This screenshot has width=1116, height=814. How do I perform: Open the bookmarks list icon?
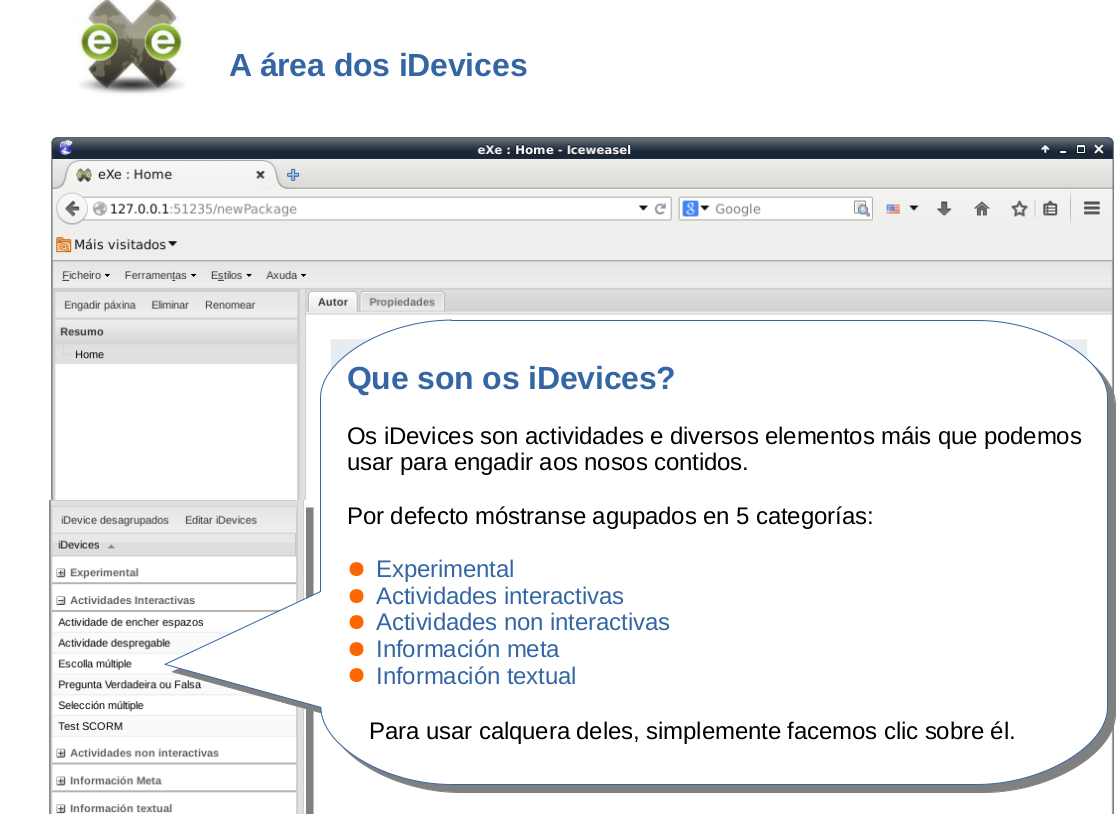pyautogui.click(x=1050, y=209)
